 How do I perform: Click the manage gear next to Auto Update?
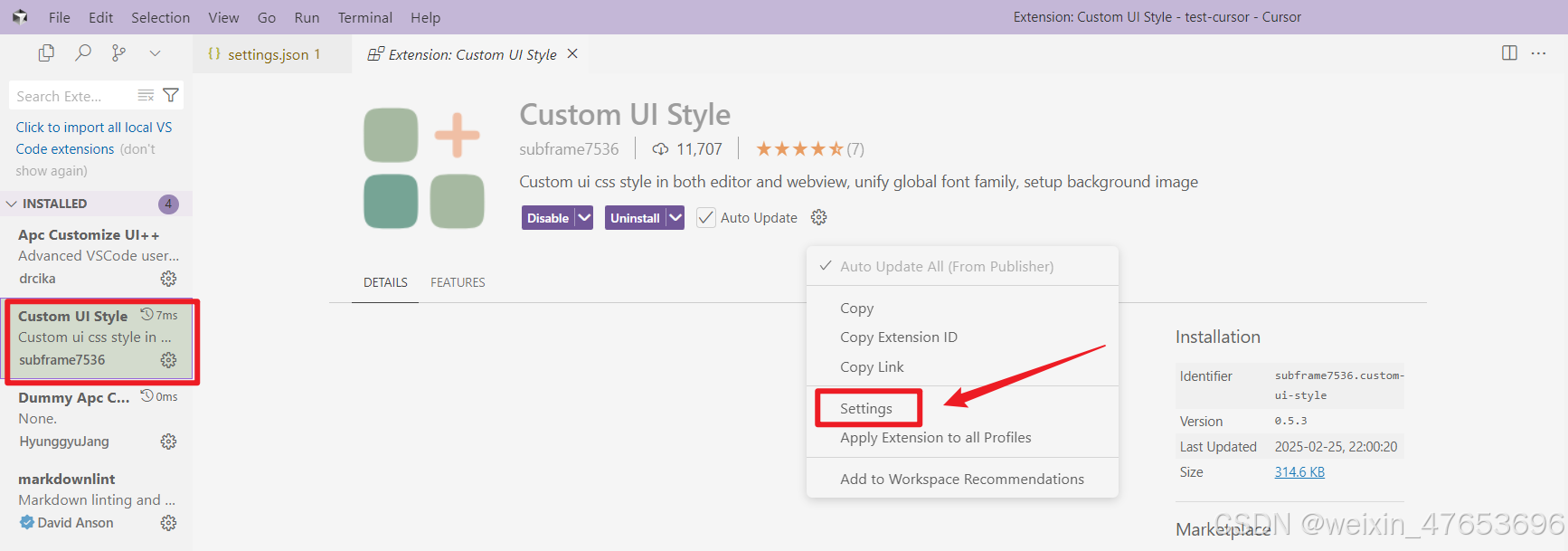819,218
